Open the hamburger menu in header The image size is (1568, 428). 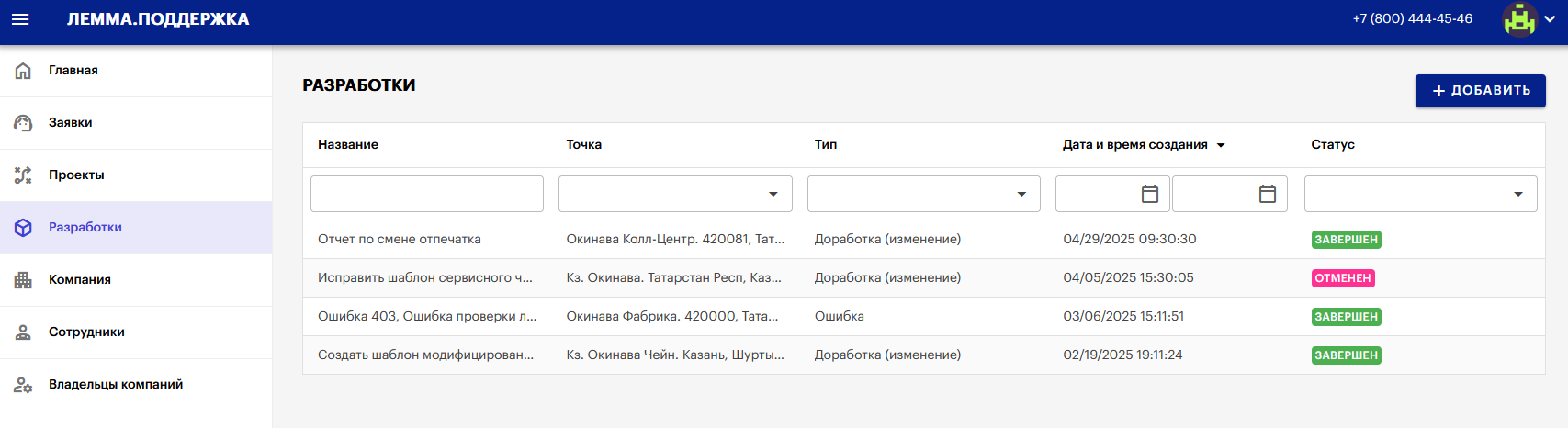coord(20,19)
